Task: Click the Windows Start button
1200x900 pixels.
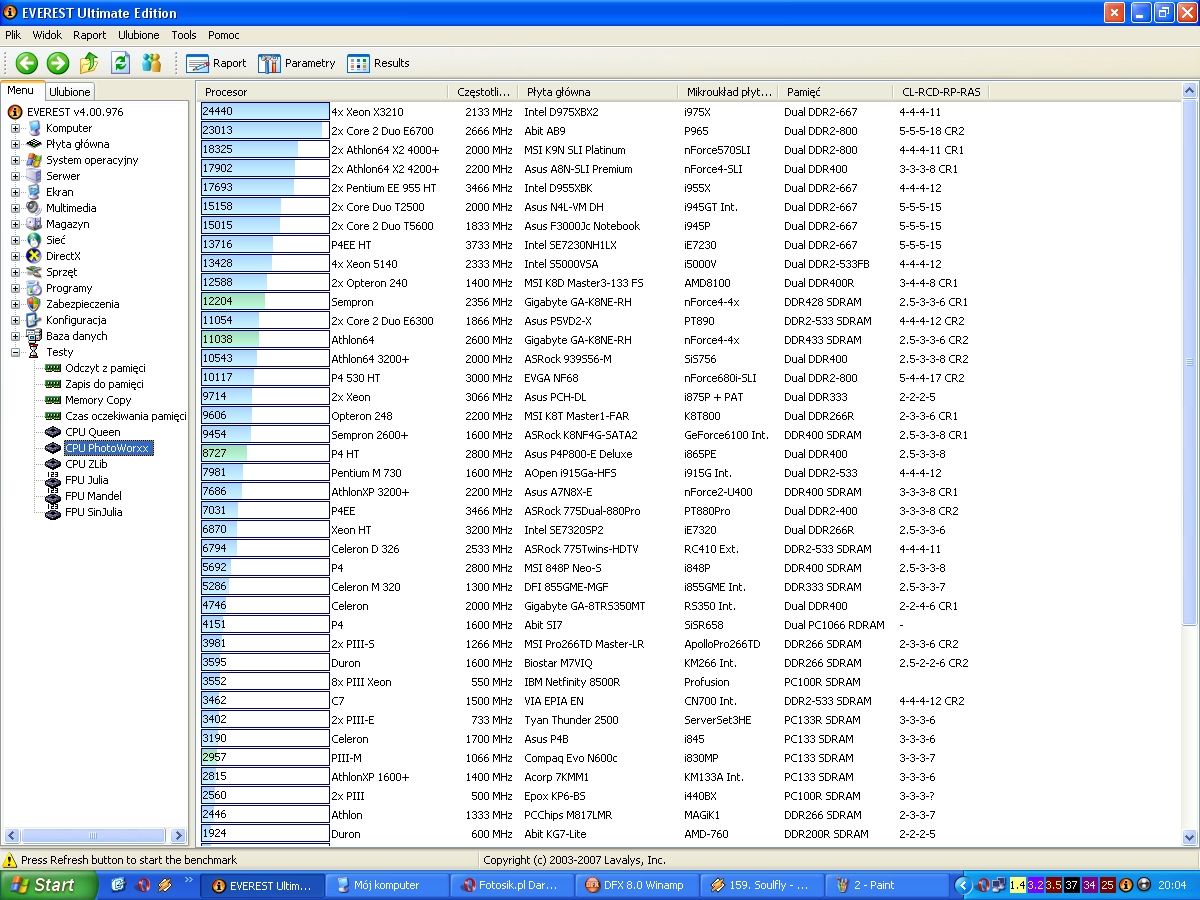Action: [x=49, y=885]
